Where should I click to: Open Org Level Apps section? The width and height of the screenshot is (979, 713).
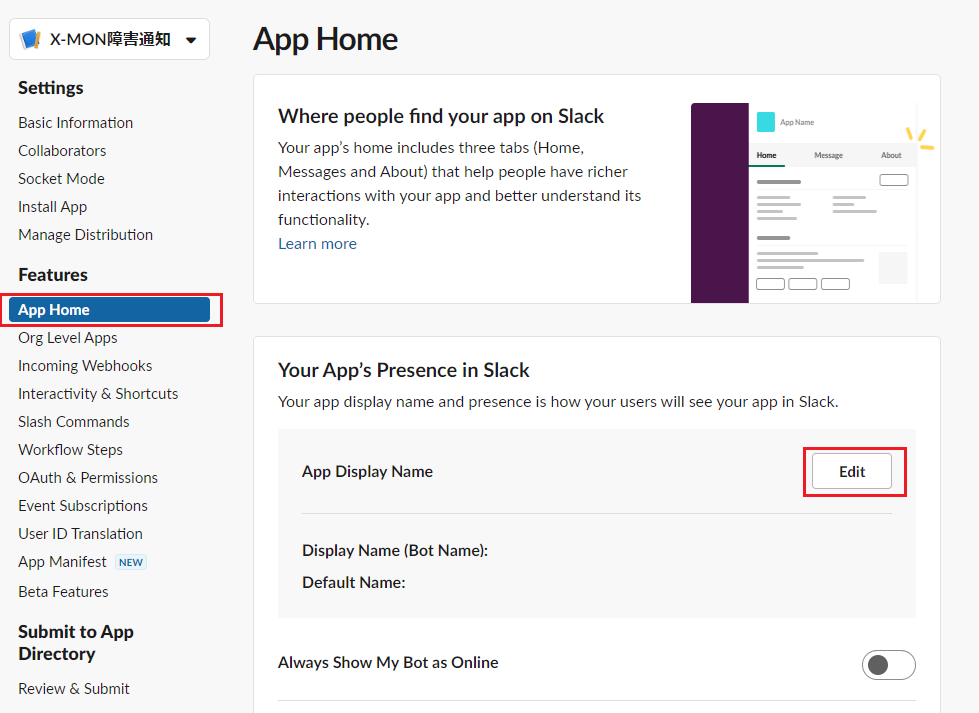(67, 338)
